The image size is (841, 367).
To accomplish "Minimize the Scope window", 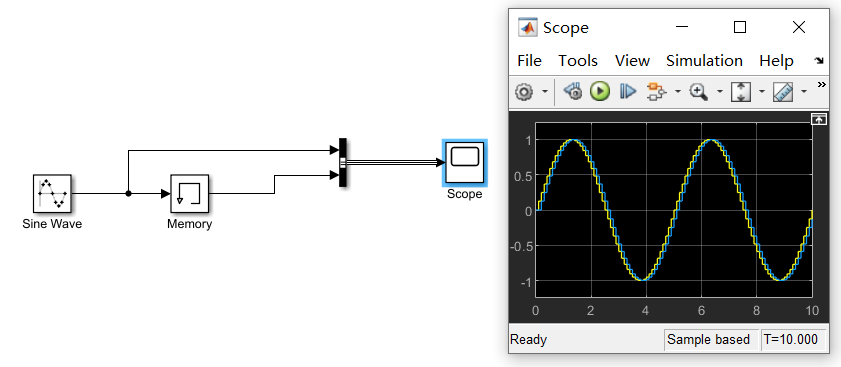I will [x=682, y=27].
